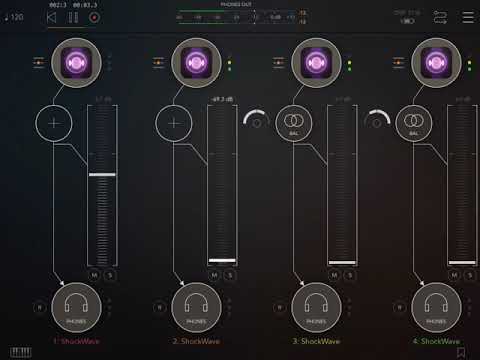This screenshot has width=480, height=360.
Task: Rewind transport to start
Action: tap(51, 17)
